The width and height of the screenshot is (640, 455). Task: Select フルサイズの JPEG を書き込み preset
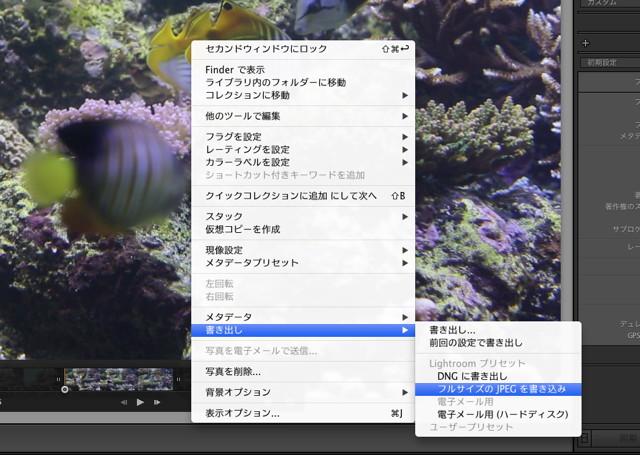tap(496, 388)
